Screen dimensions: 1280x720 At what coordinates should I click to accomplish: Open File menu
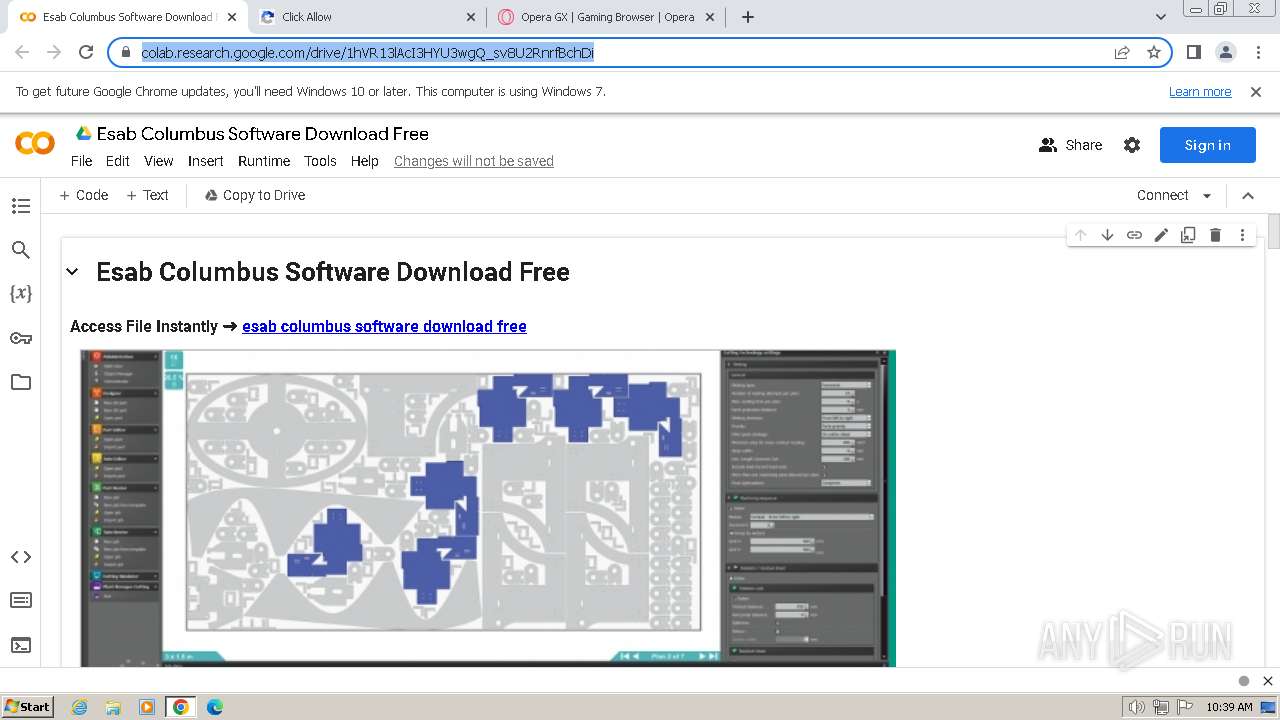pyautogui.click(x=81, y=161)
